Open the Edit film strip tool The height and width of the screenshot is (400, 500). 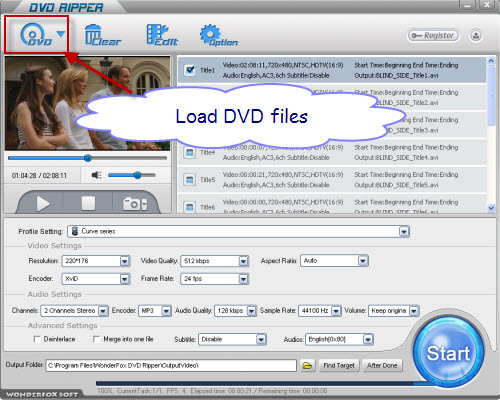162,35
